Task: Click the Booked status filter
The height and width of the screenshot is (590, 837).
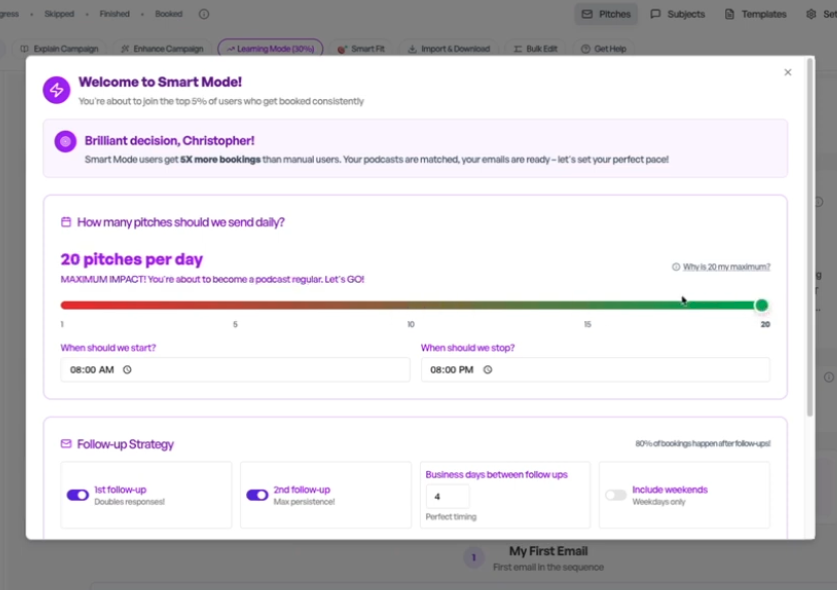Action: (169, 14)
